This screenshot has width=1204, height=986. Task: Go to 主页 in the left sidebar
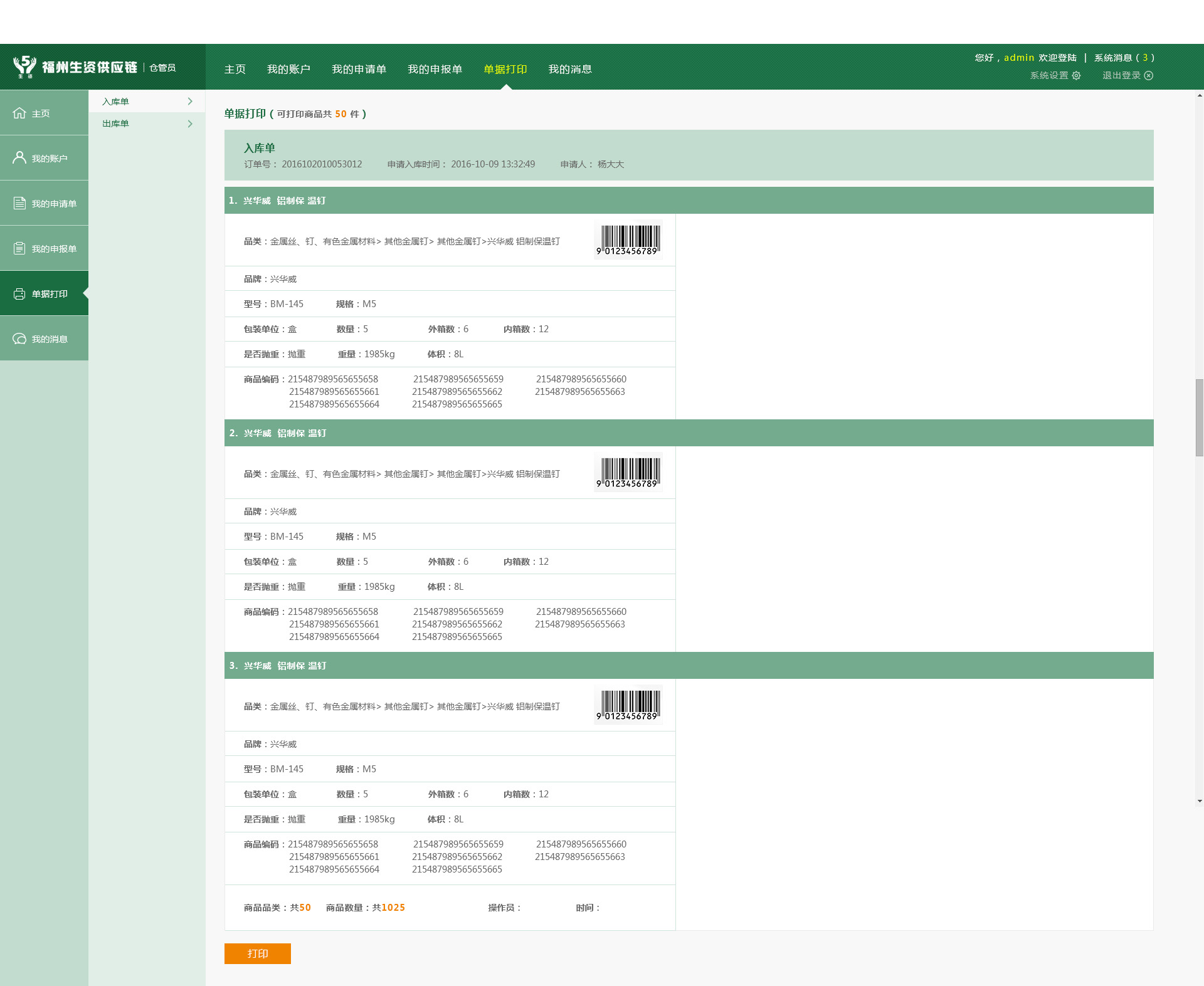[44, 113]
